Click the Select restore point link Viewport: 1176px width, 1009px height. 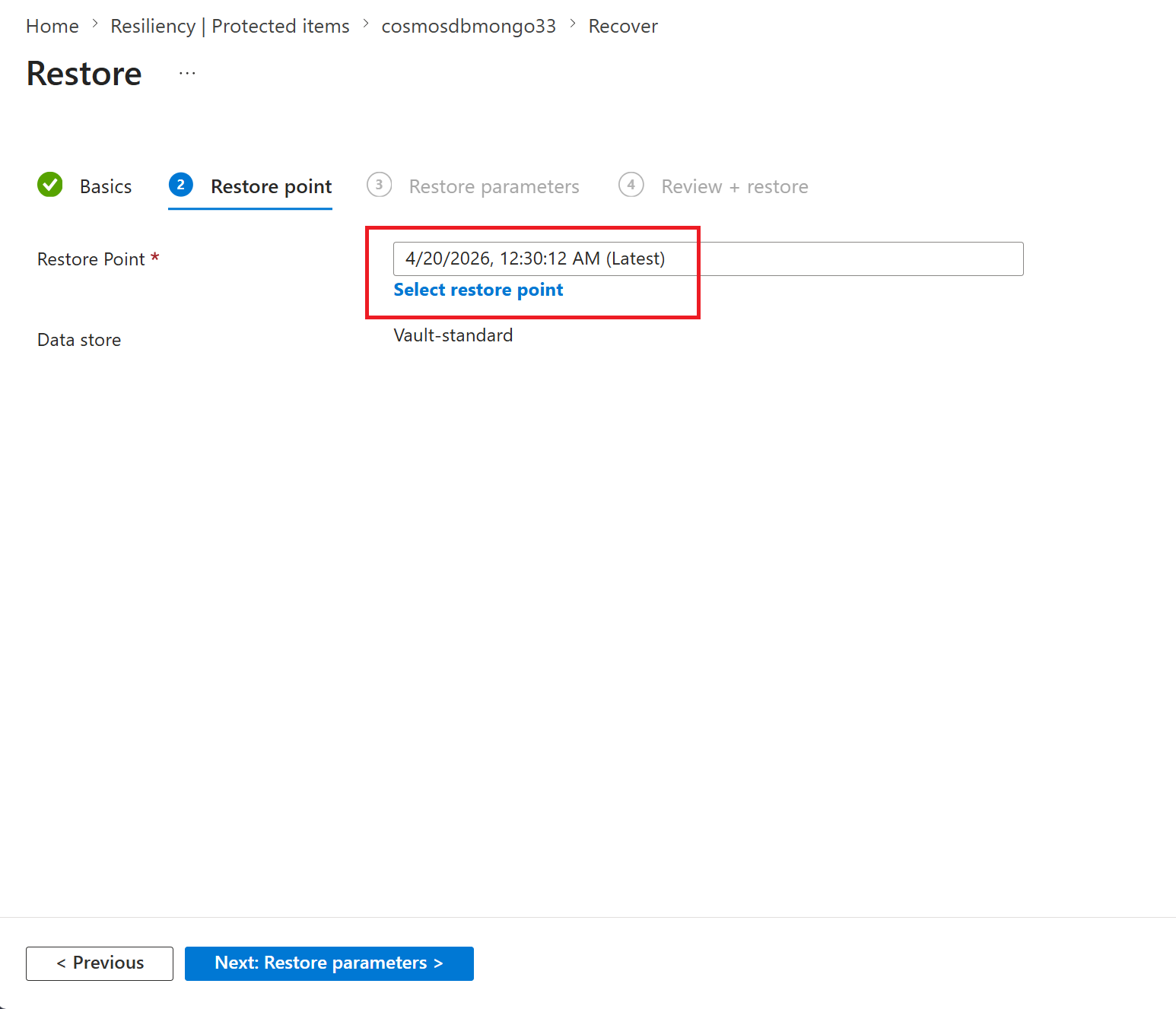point(478,290)
